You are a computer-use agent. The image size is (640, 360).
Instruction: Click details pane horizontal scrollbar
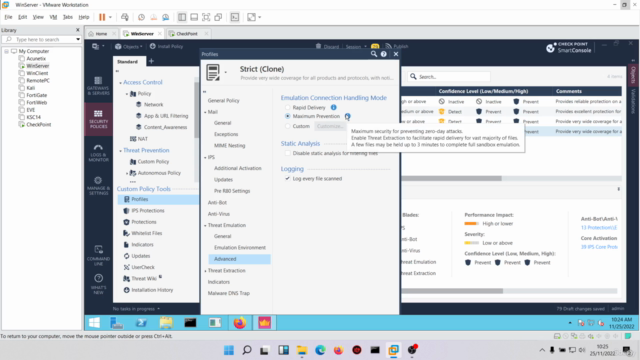tap(452, 291)
